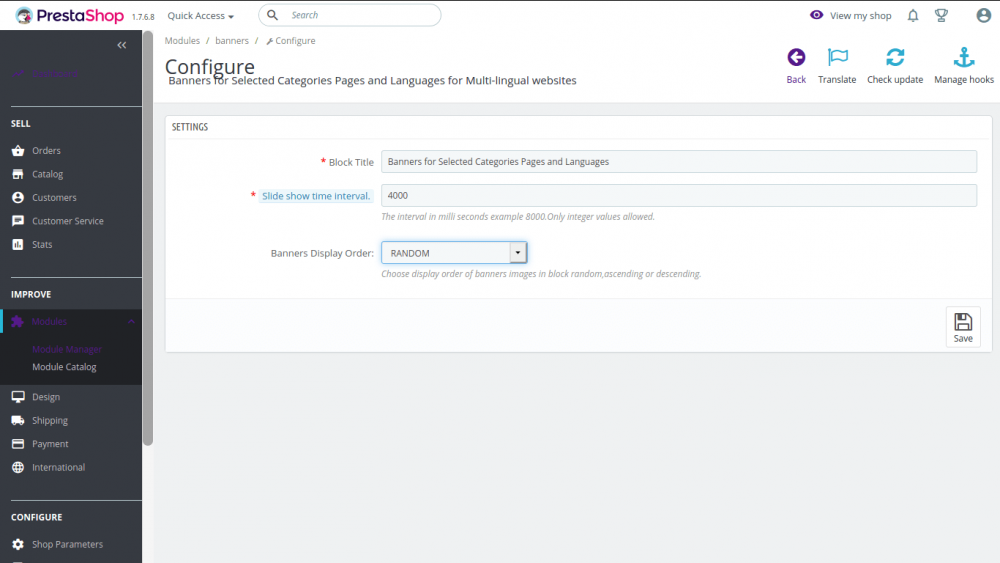Open Module Manager submenu item
This screenshot has height=563, width=1000.
coord(67,349)
